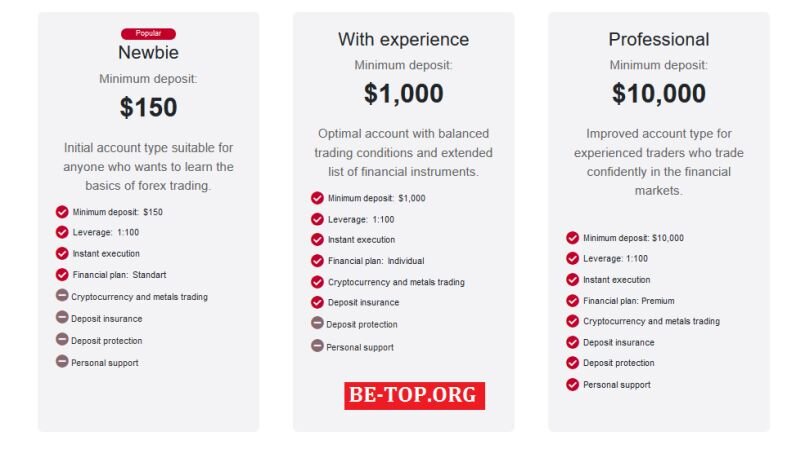
Task: Click the BE-TOP.ORG red banner
Action: 414,395
